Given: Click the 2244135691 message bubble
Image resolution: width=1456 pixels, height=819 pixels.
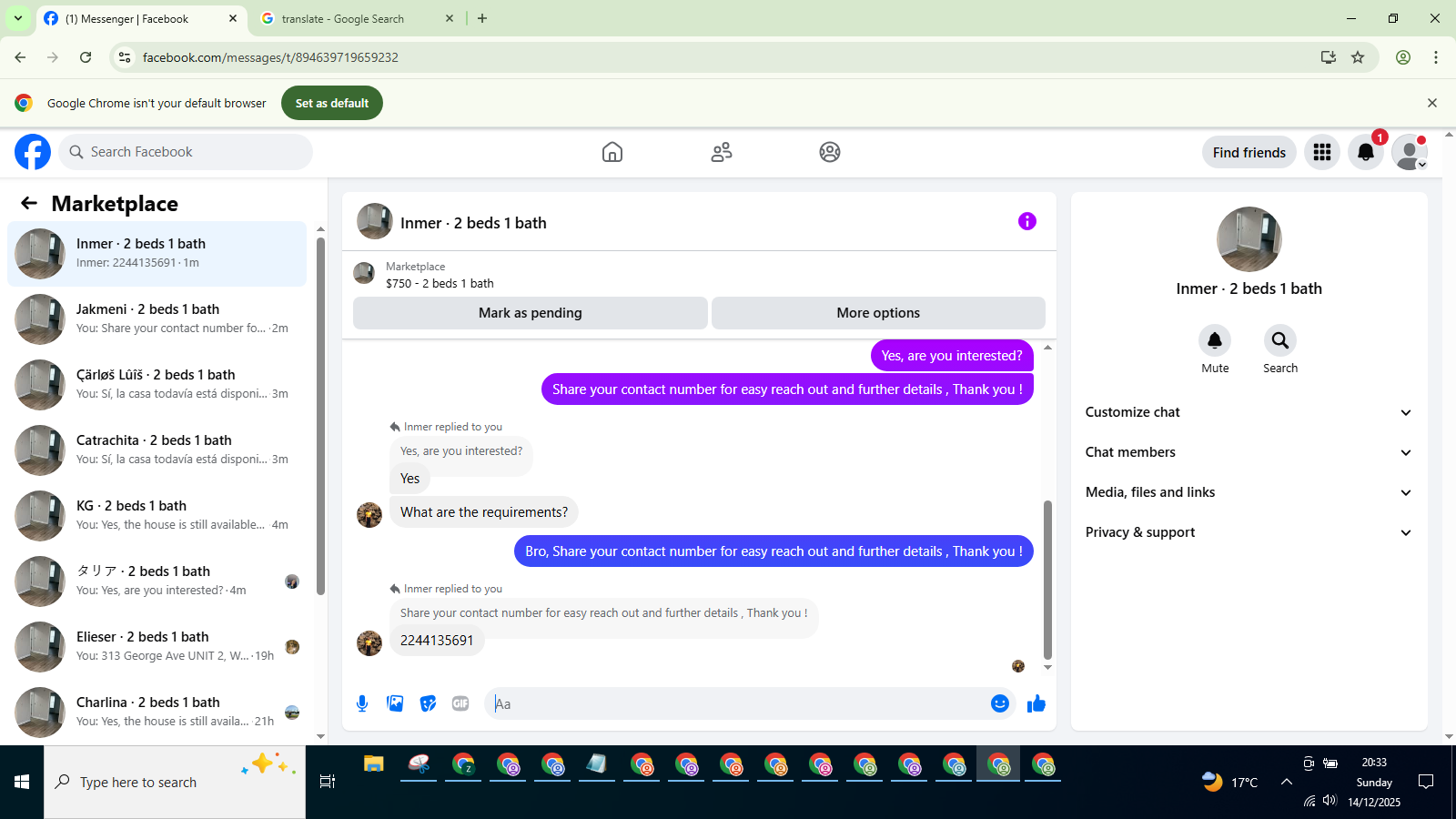Looking at the screenshot, I should point(437,641).
